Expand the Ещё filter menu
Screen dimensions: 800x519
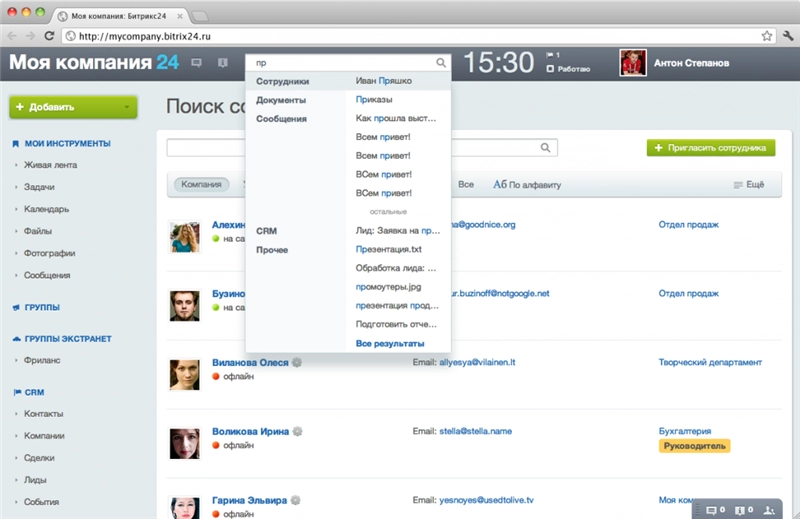pyautogui.click(x=749, y=185)
